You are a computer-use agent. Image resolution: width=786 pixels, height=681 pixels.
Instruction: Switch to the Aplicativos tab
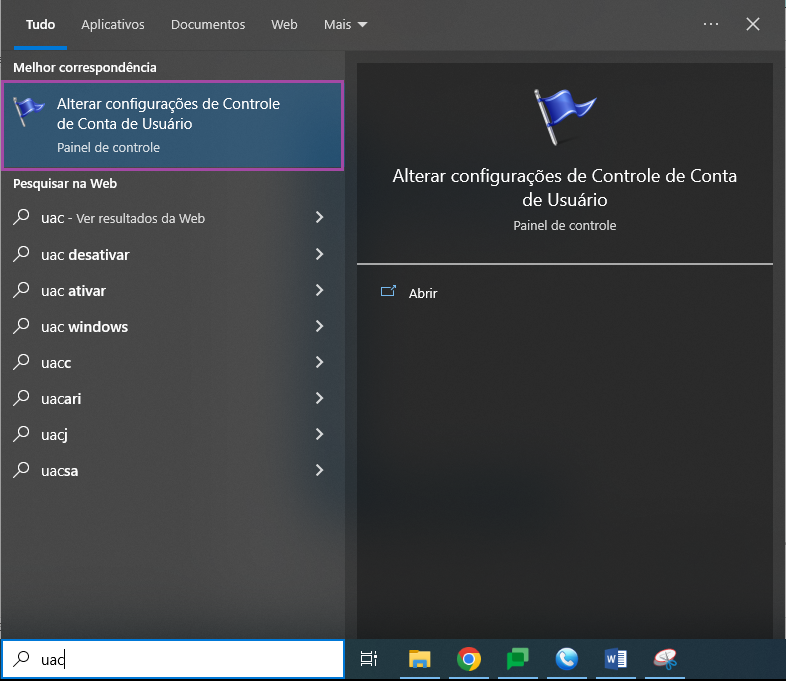click(x=113, y=25)
